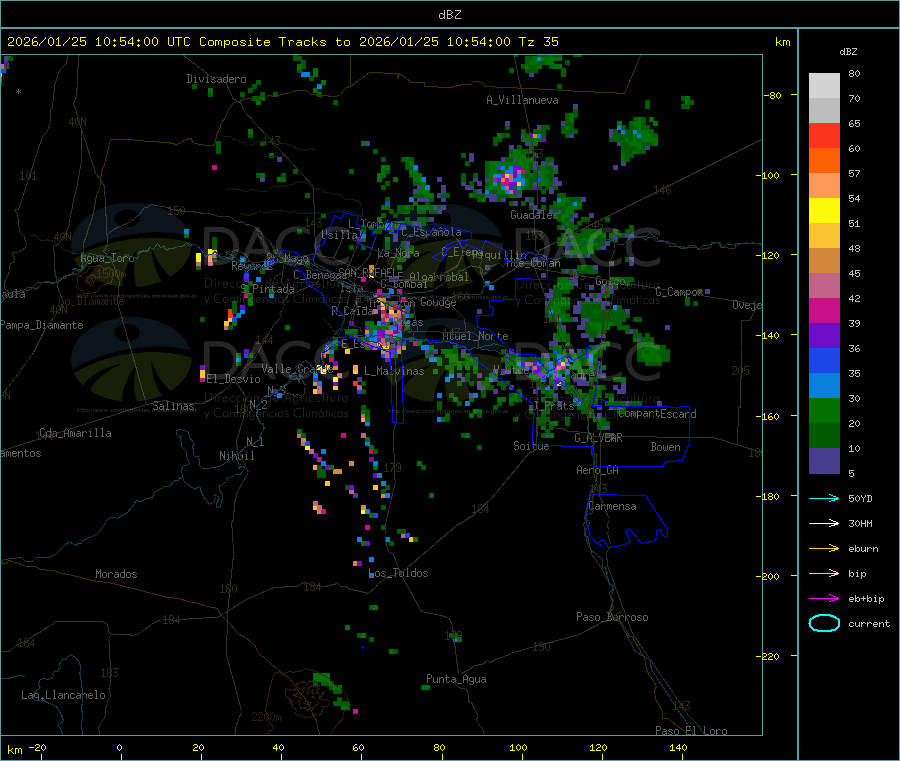Click the dBZ title at top
The height and width of the screenshot is (761, 900).
click(x=449, y=15)
